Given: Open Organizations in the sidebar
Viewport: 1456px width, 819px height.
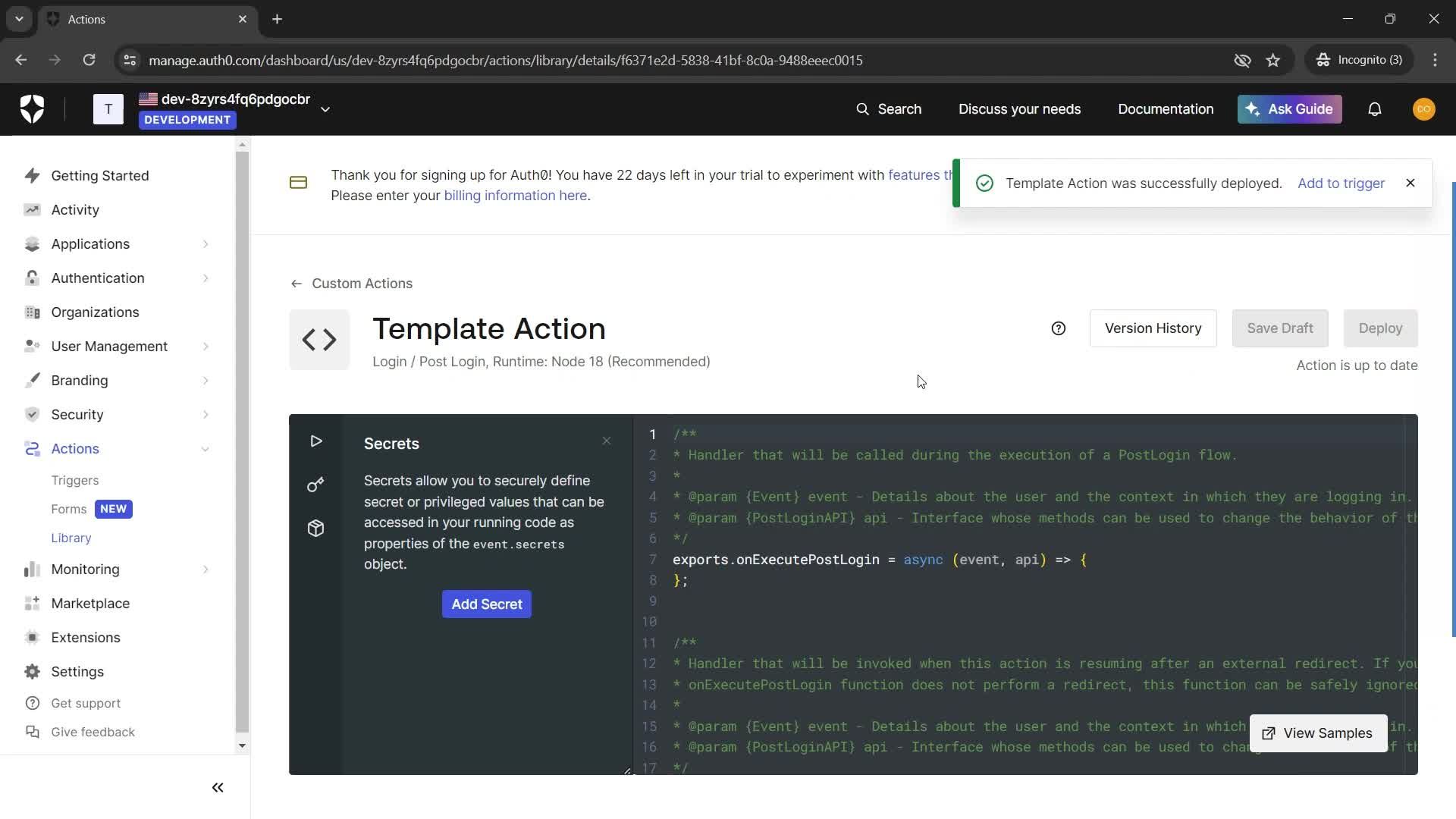Looking at the screenshot, I should pyautogui.click(x=95, y=312).
